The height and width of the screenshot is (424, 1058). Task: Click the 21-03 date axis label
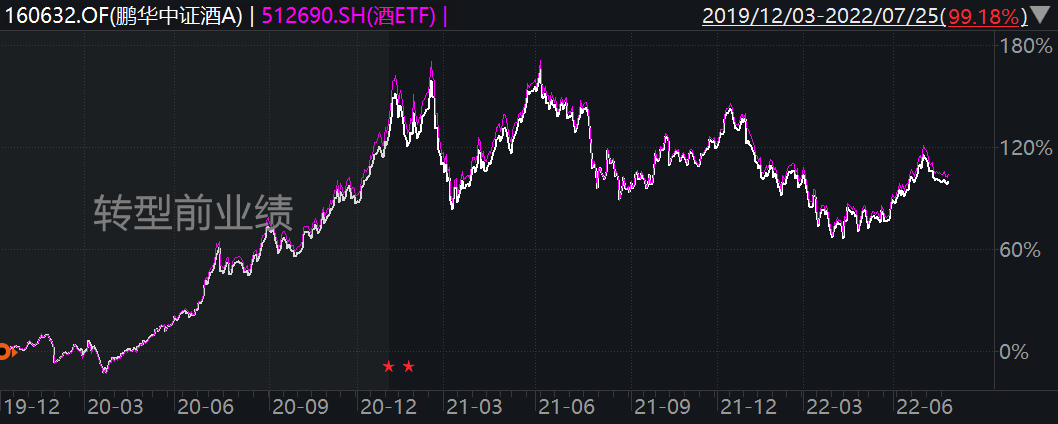[474, 406]
